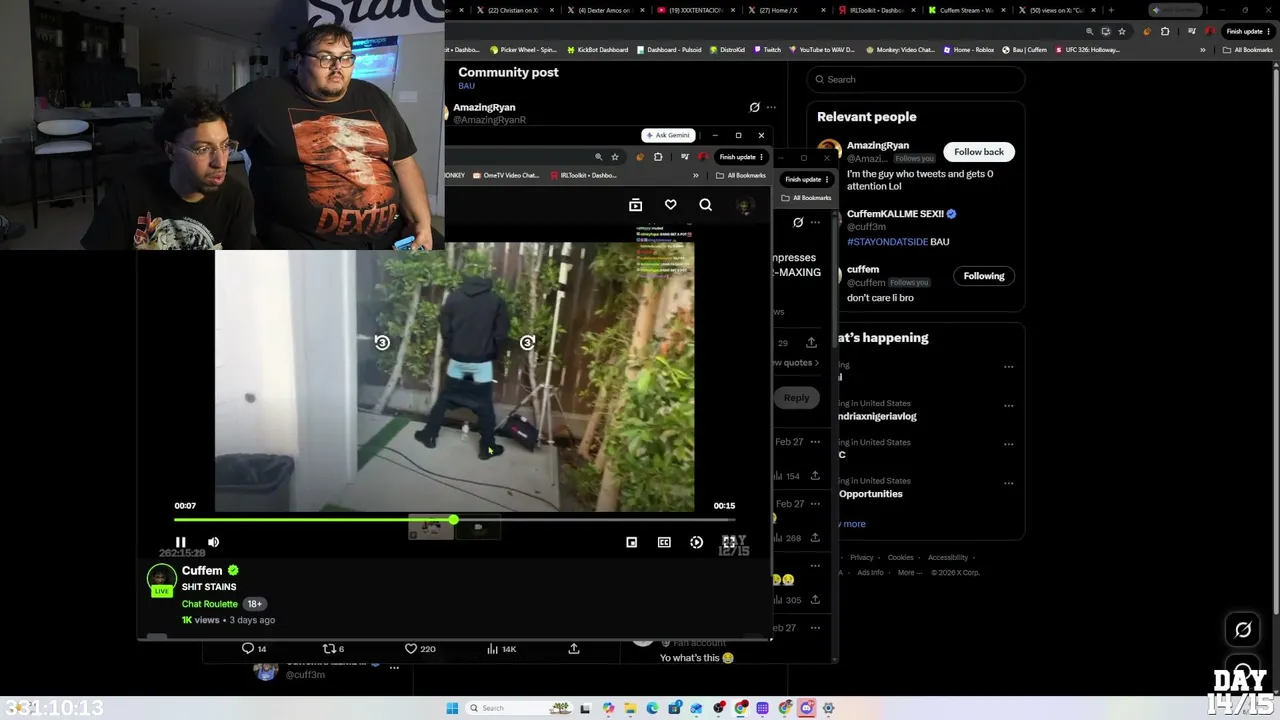Open more options for Opportunities trend
This screenshot has width=1280, height=720.
tap(1008, 483)
